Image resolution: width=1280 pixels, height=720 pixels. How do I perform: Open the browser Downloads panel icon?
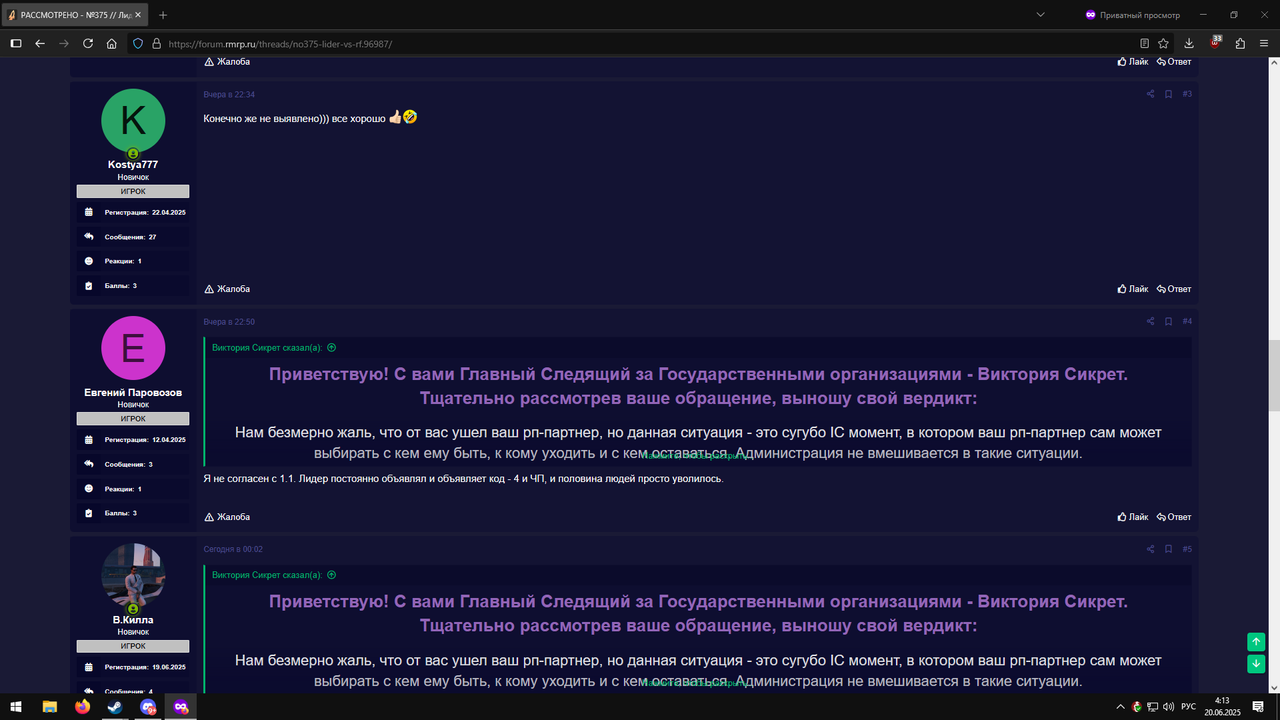click(x=1189, y=43)
